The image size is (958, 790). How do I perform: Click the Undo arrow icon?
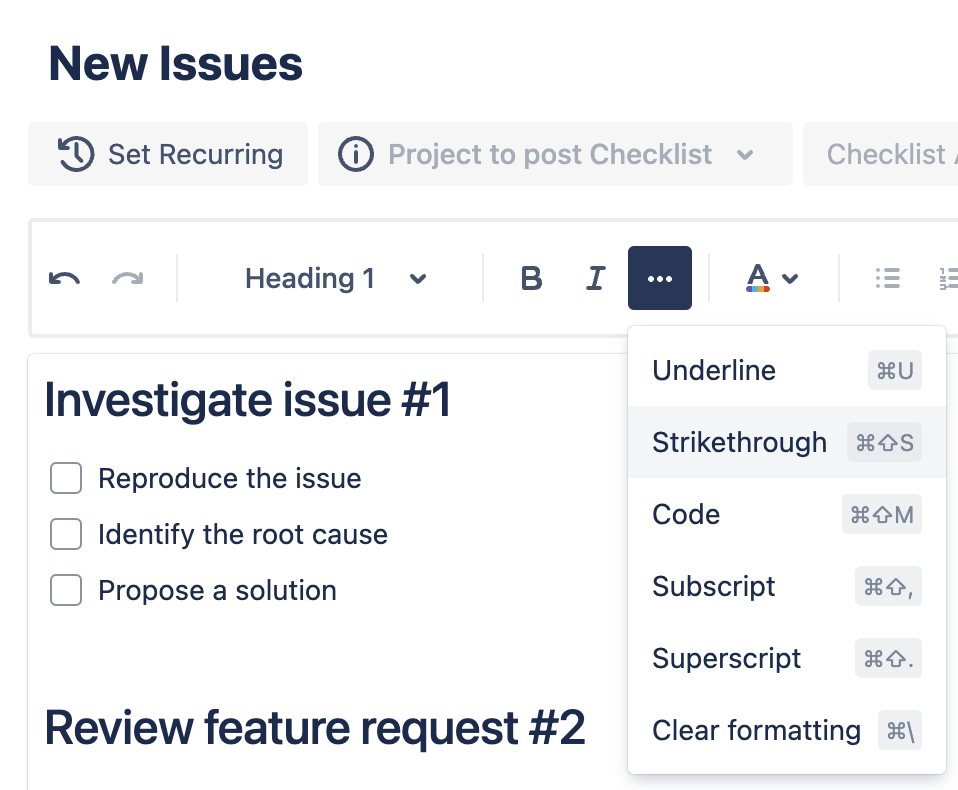65,279
